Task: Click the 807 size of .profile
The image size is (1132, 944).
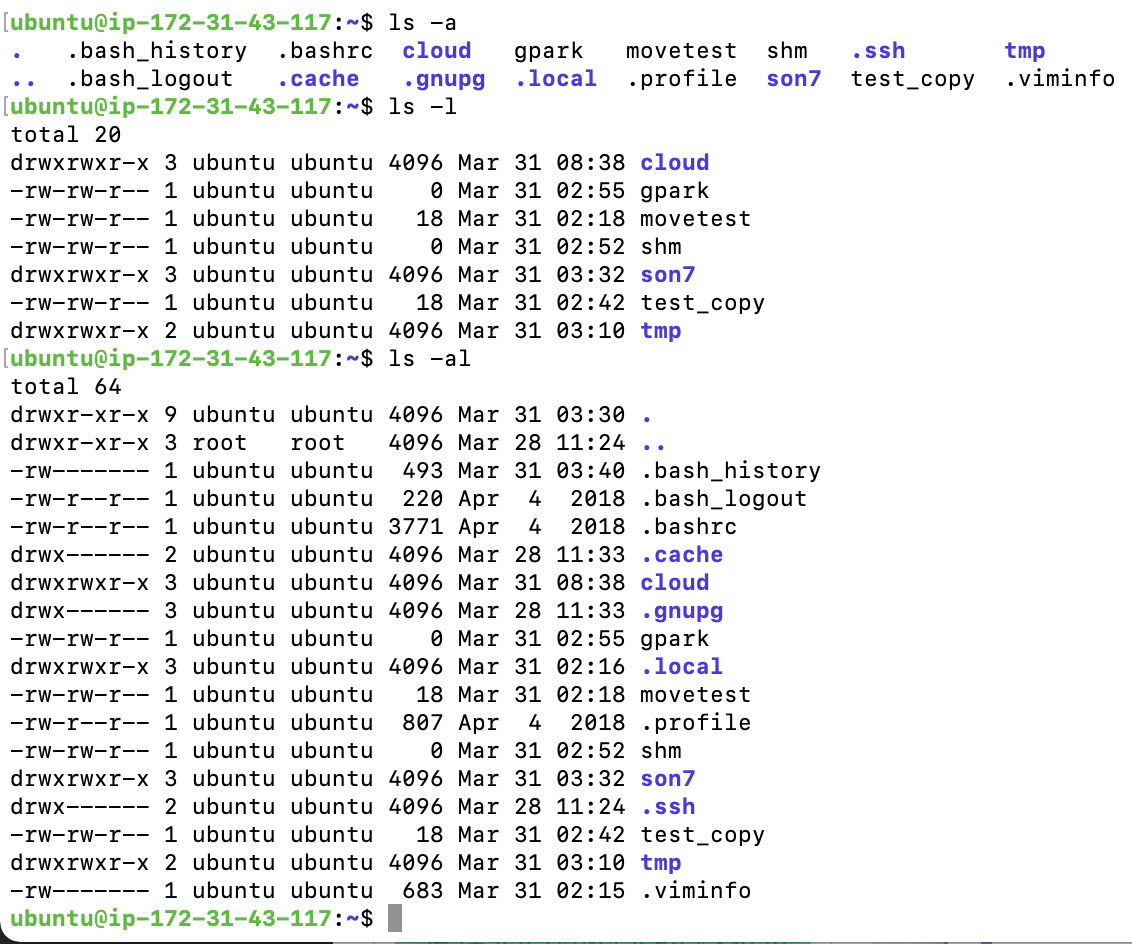Action: pyautogui.click(x=422, y=722)
